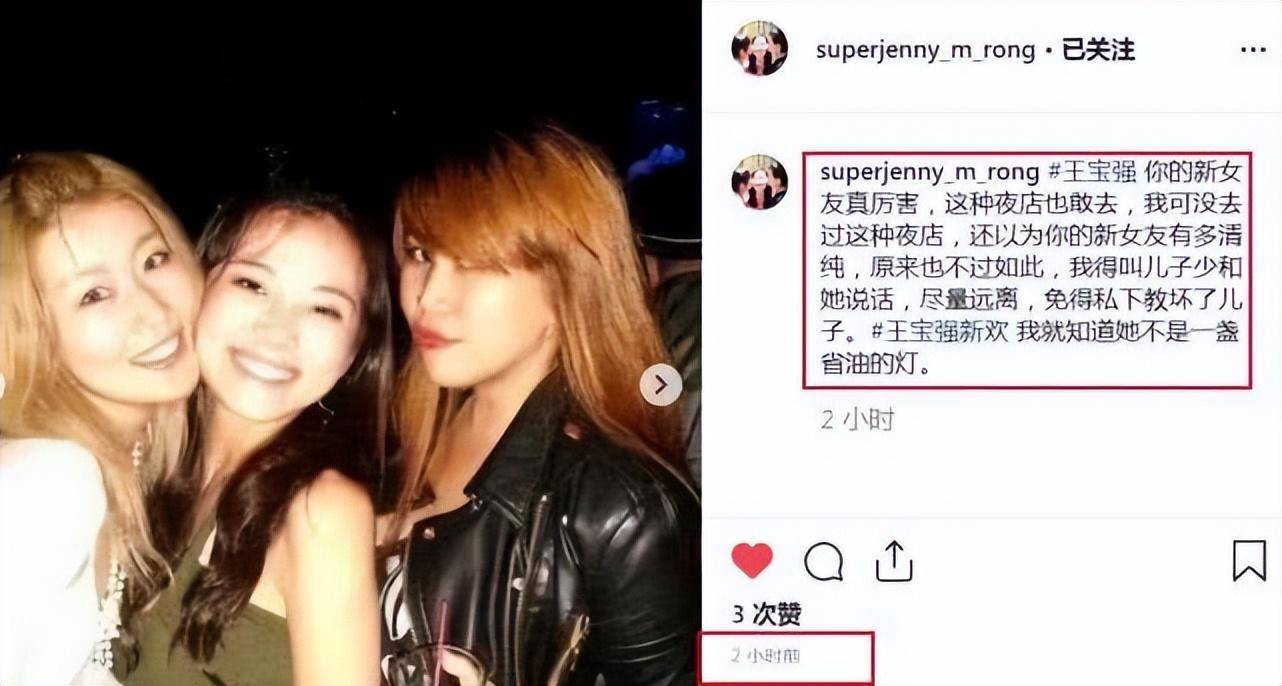Open the profile avatar in the post header
Screen dimensions: 1282x686
click(760, 48)
